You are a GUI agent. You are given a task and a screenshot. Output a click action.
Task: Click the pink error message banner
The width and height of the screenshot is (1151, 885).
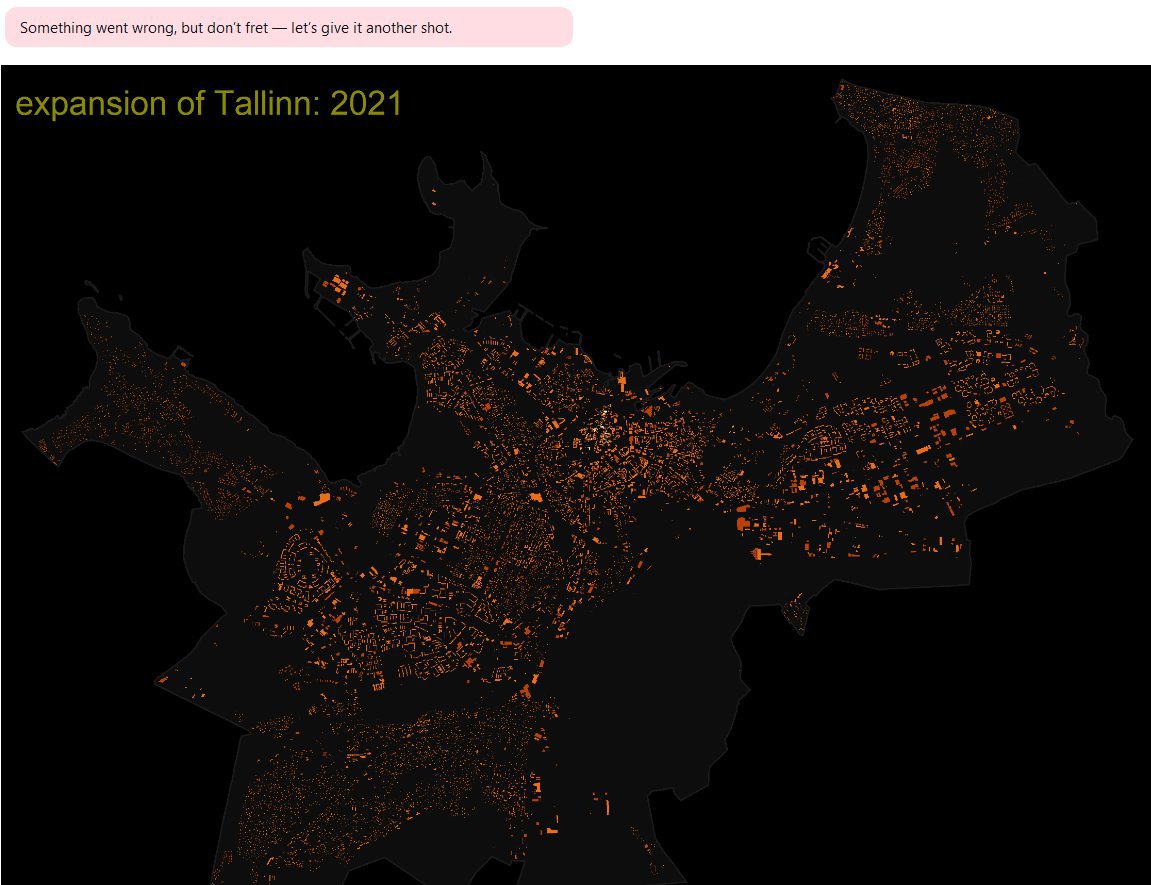click(x=288, y=27)
